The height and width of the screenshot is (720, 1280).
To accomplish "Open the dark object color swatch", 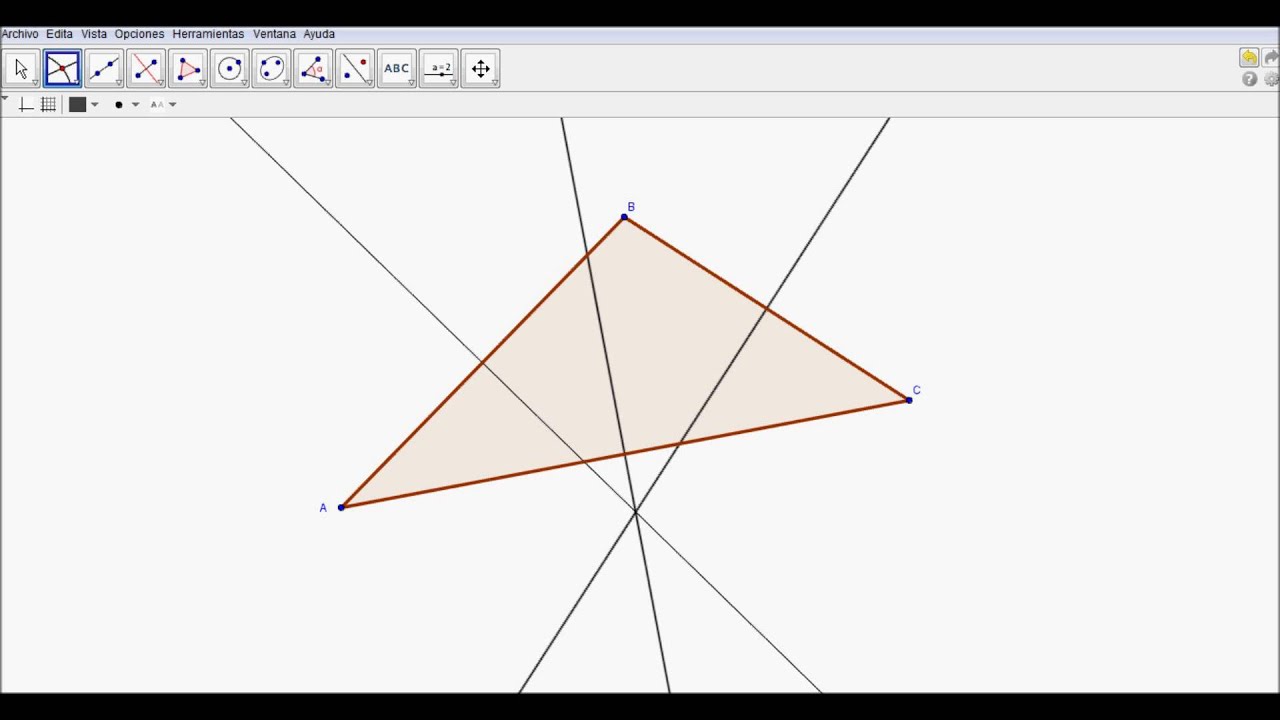I will [78, 104].
